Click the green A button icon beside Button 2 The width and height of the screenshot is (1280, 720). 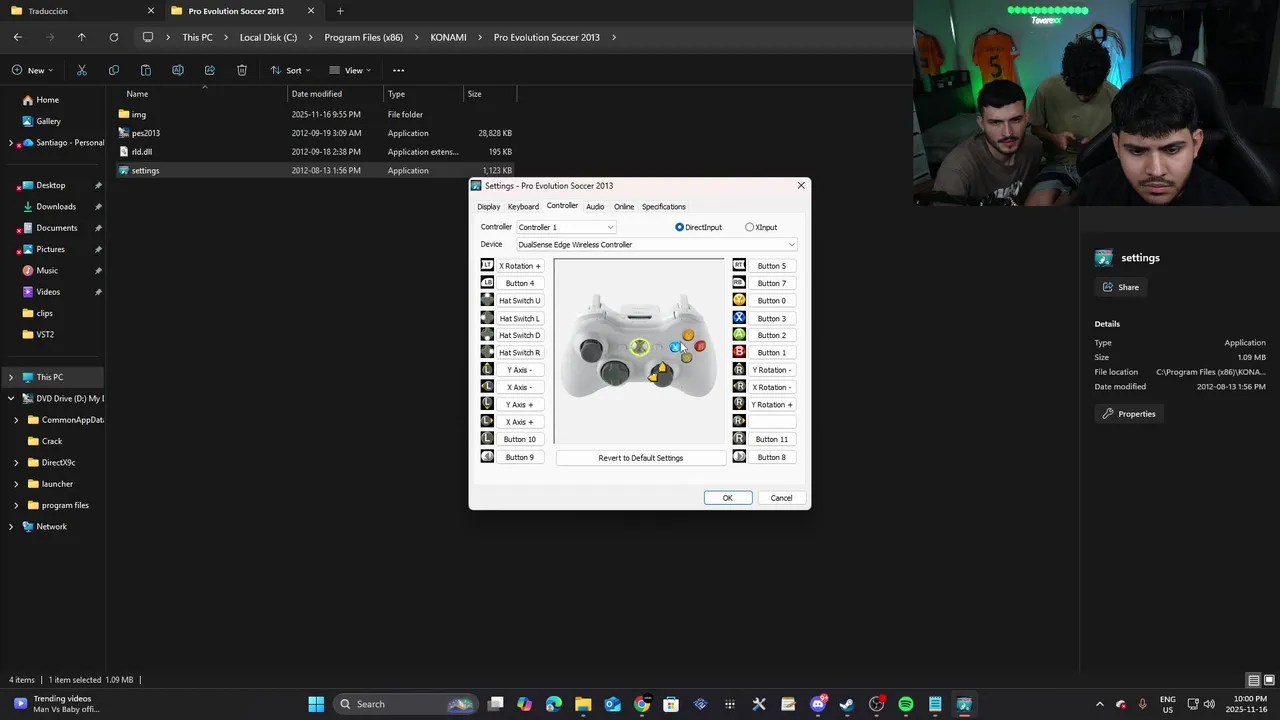click(739, 335)
